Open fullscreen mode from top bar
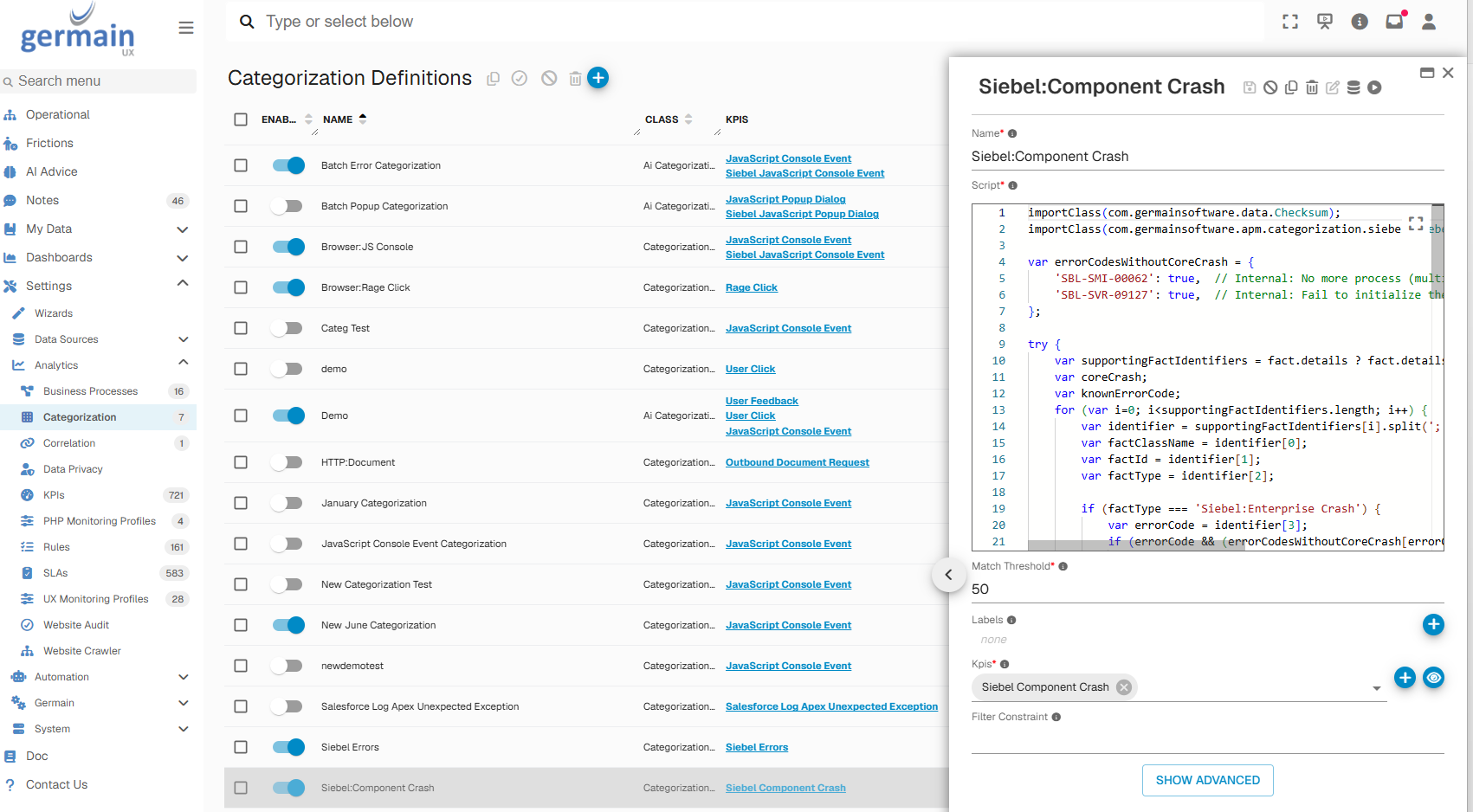This screenshot has width=1473, height=812. [x=1290, y=22]
